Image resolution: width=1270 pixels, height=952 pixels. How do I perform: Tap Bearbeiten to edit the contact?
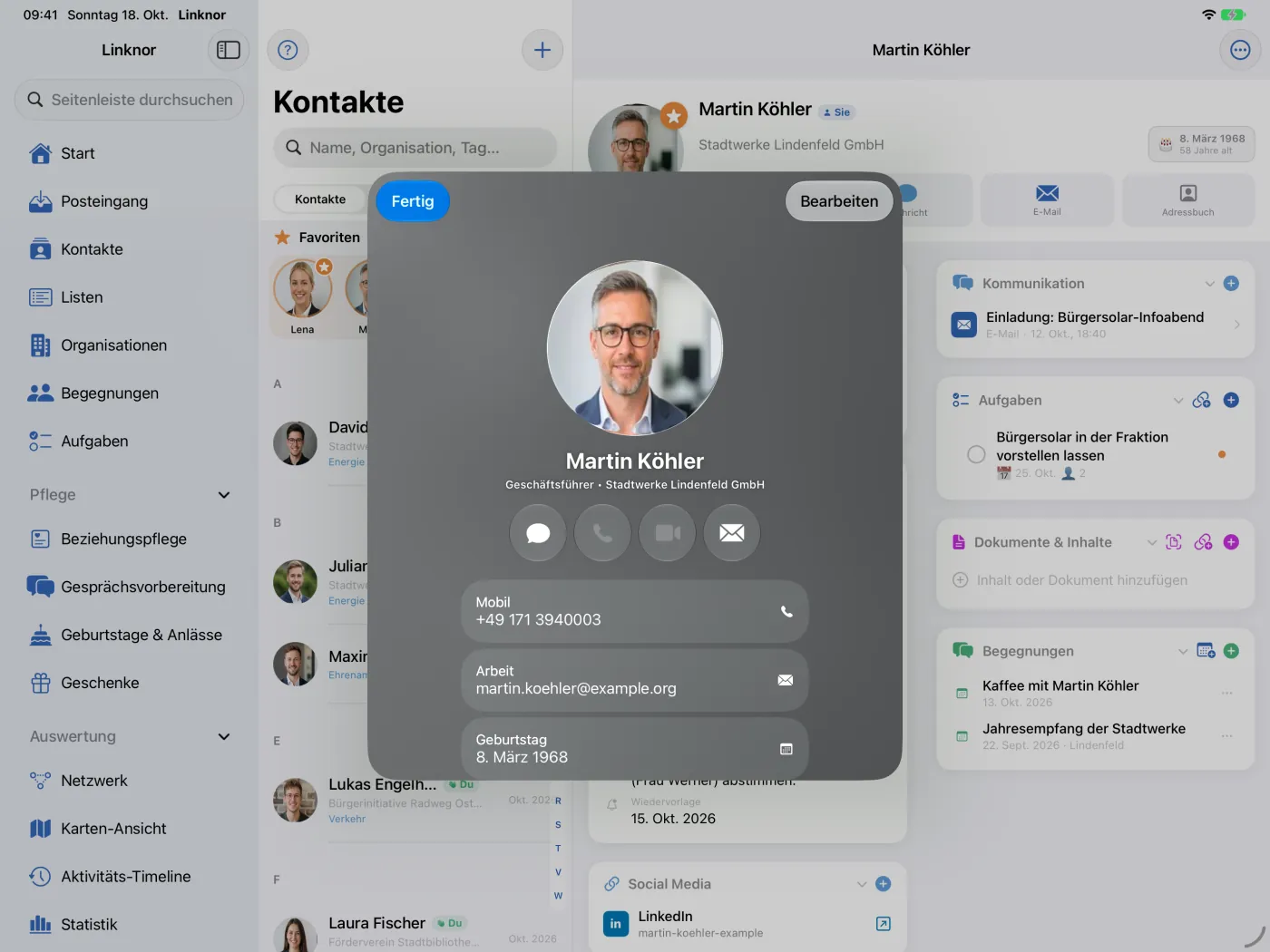839,201
